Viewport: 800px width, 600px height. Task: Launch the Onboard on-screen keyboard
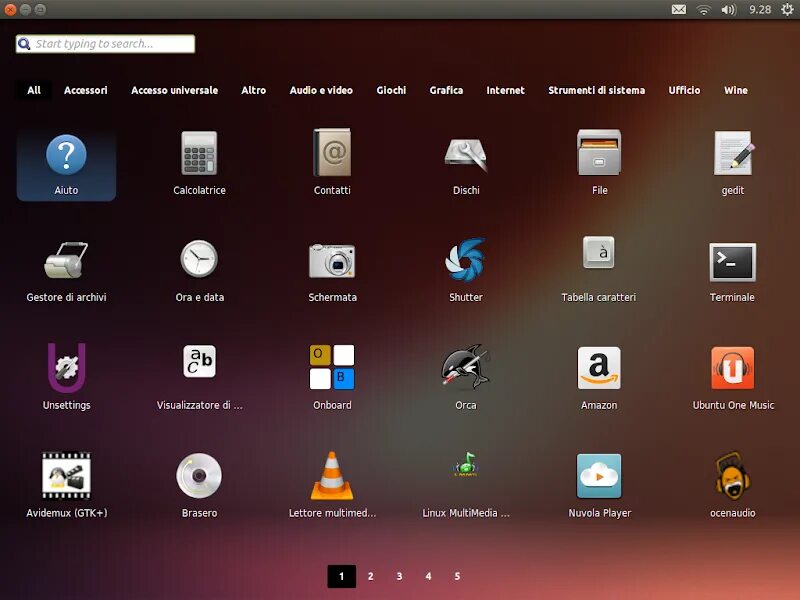point(332,378)
